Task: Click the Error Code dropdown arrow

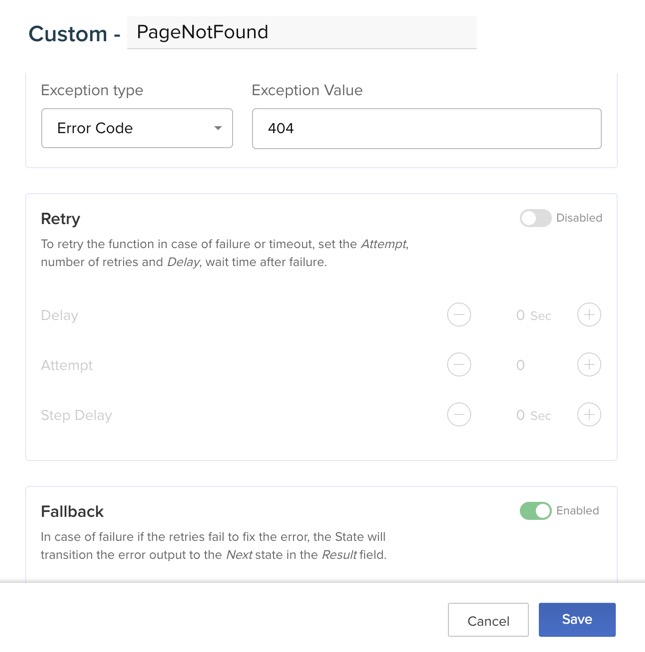Action: tap(218, 128)
